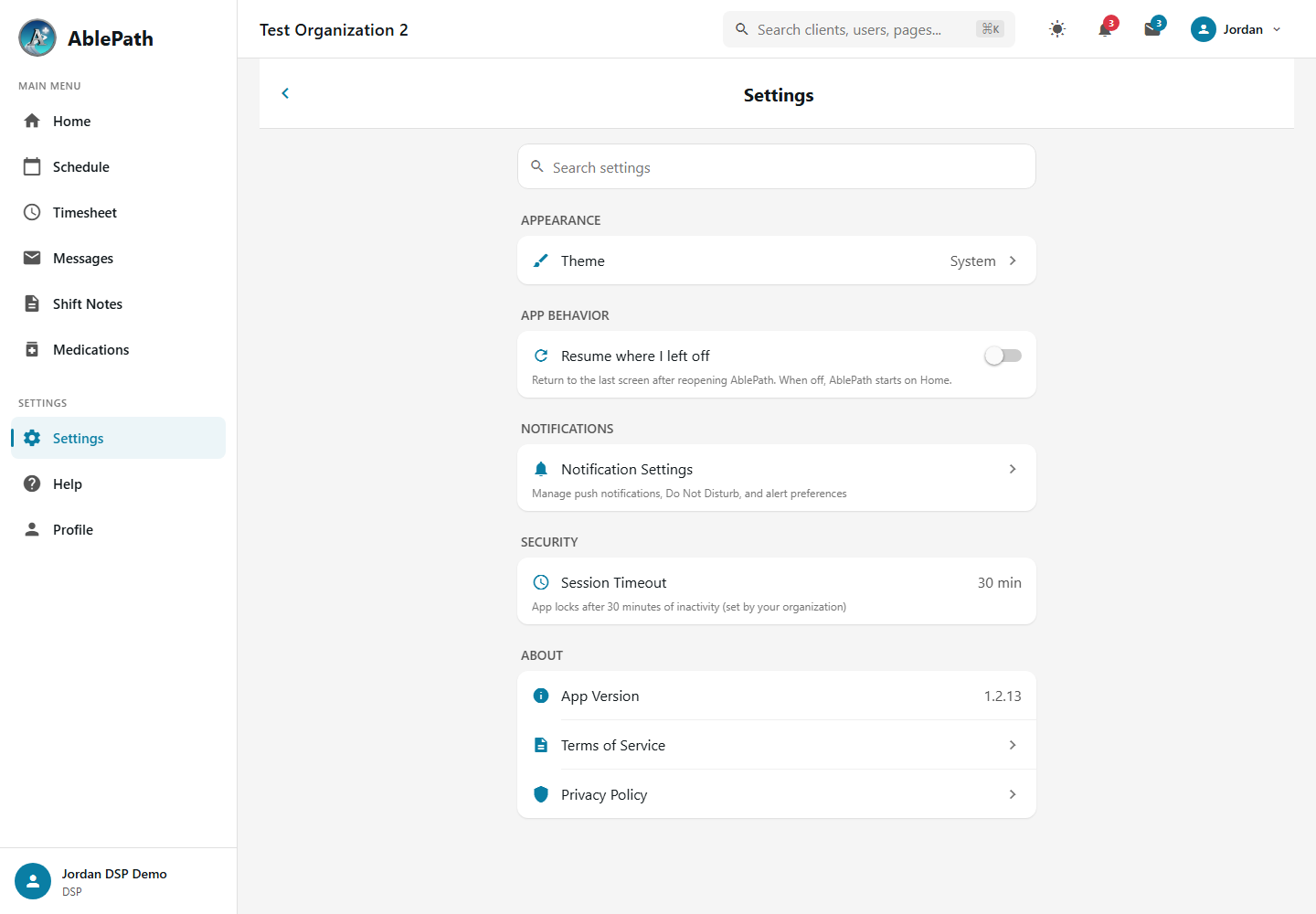
Task: Open the Help page label
Action: point(68,484)
